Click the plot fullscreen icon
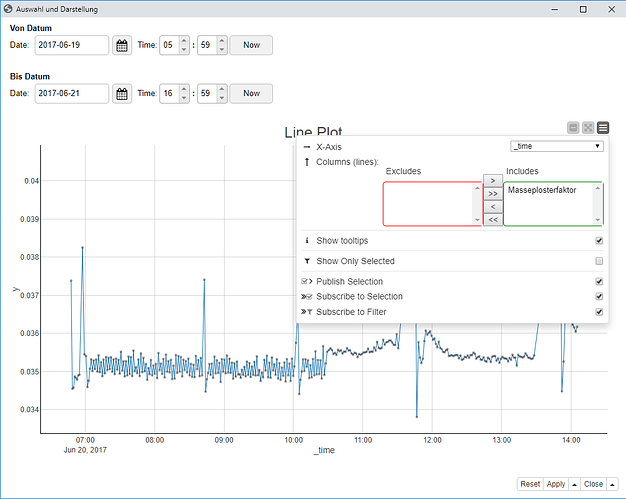 point(588,128)
